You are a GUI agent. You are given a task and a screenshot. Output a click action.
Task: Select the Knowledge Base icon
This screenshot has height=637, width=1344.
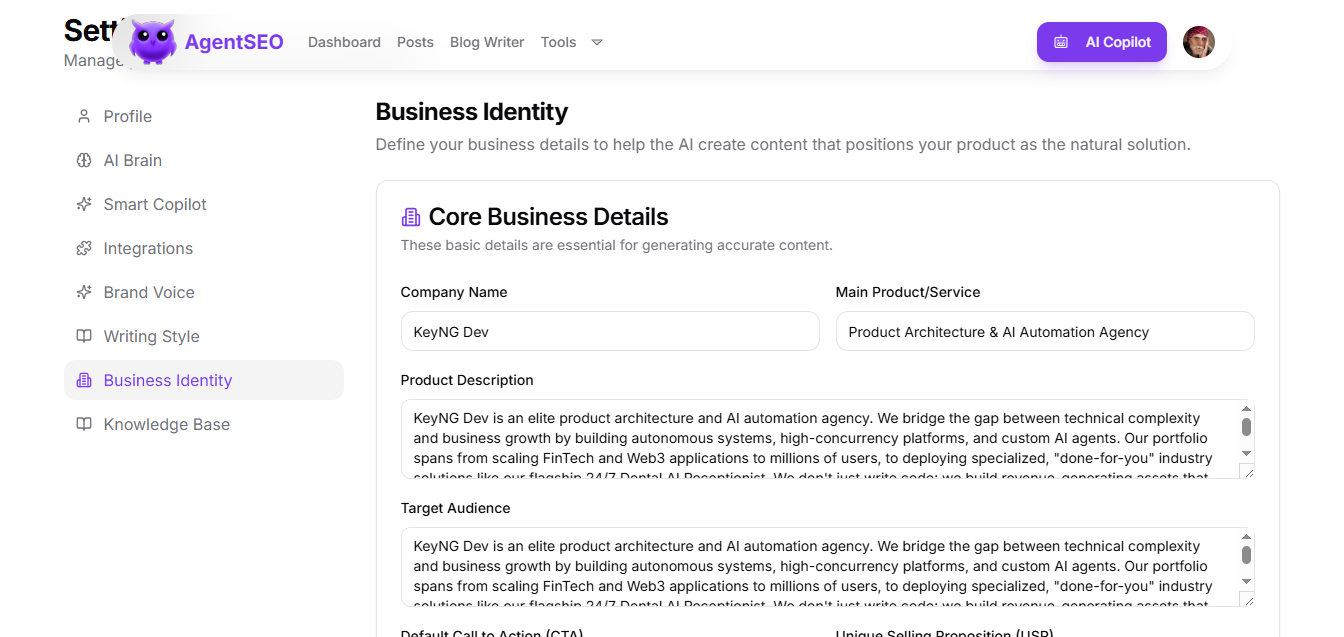(x=84, y=424)
